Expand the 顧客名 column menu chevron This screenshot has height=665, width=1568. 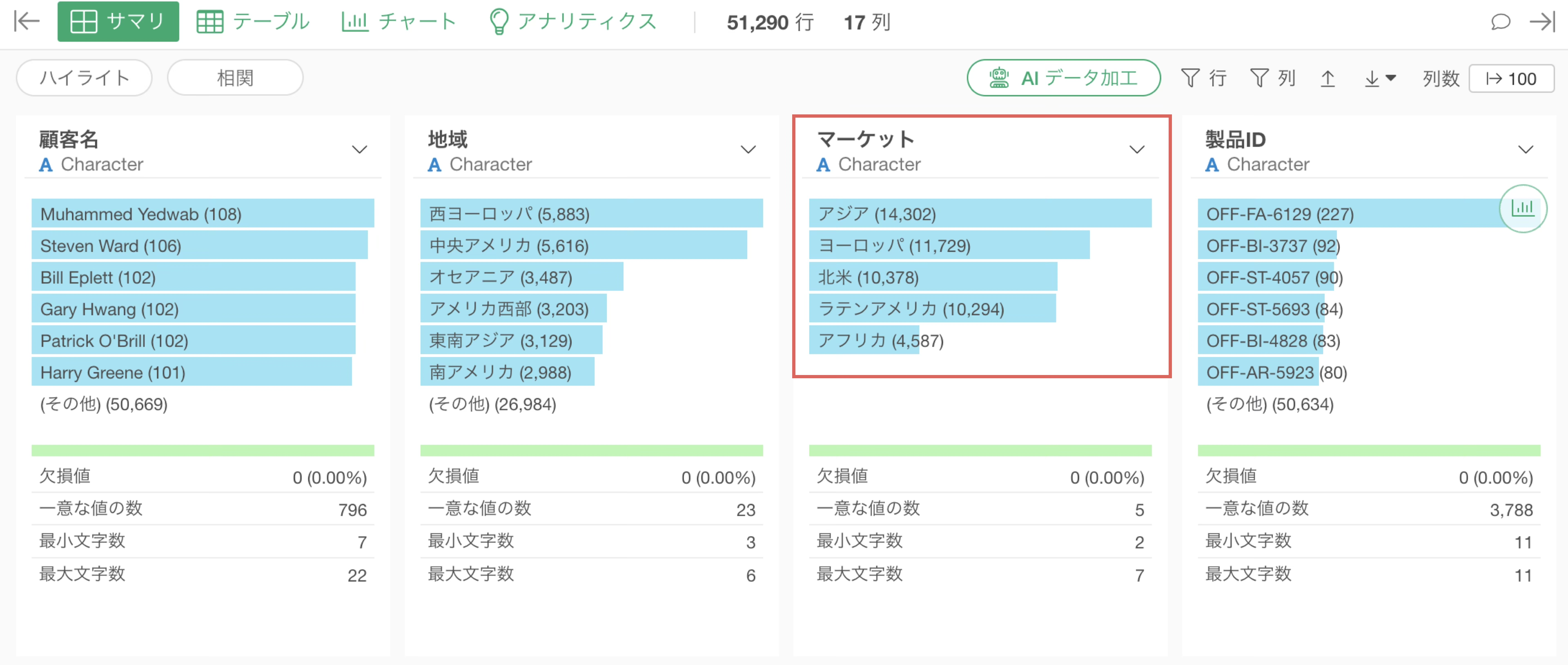360,150
